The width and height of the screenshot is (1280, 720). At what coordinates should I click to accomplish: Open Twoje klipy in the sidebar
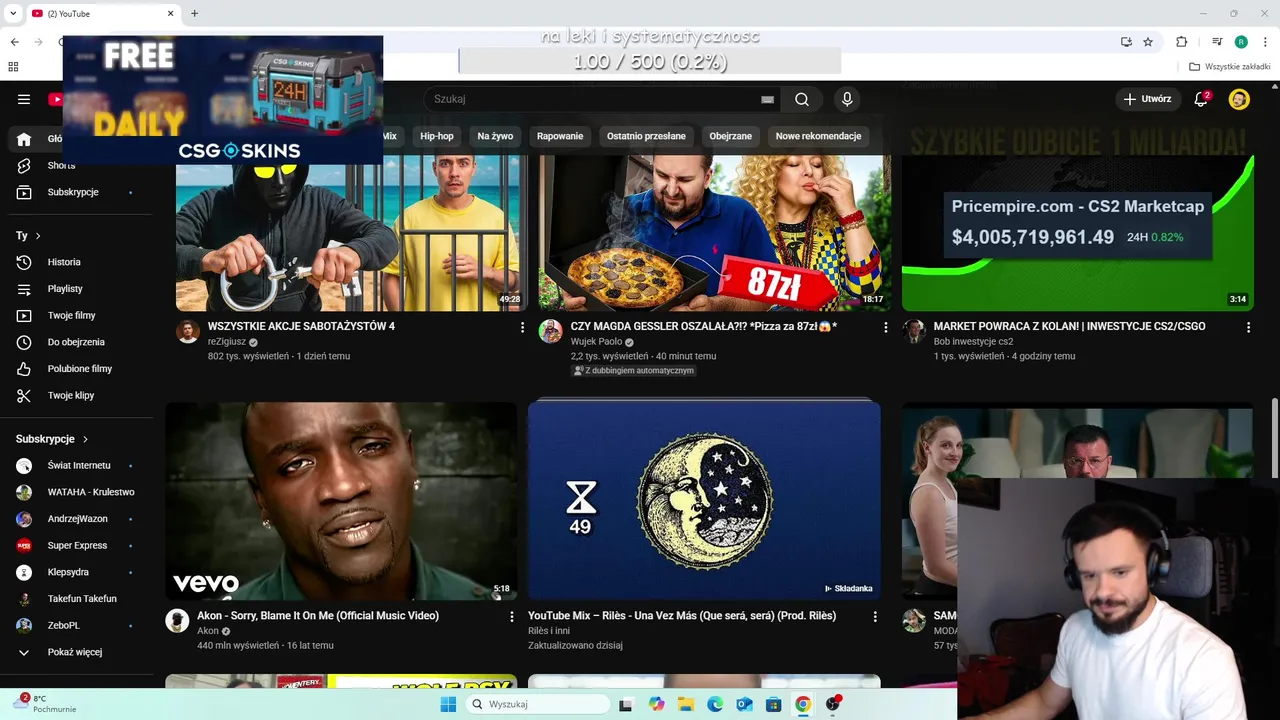pos(71,395)
